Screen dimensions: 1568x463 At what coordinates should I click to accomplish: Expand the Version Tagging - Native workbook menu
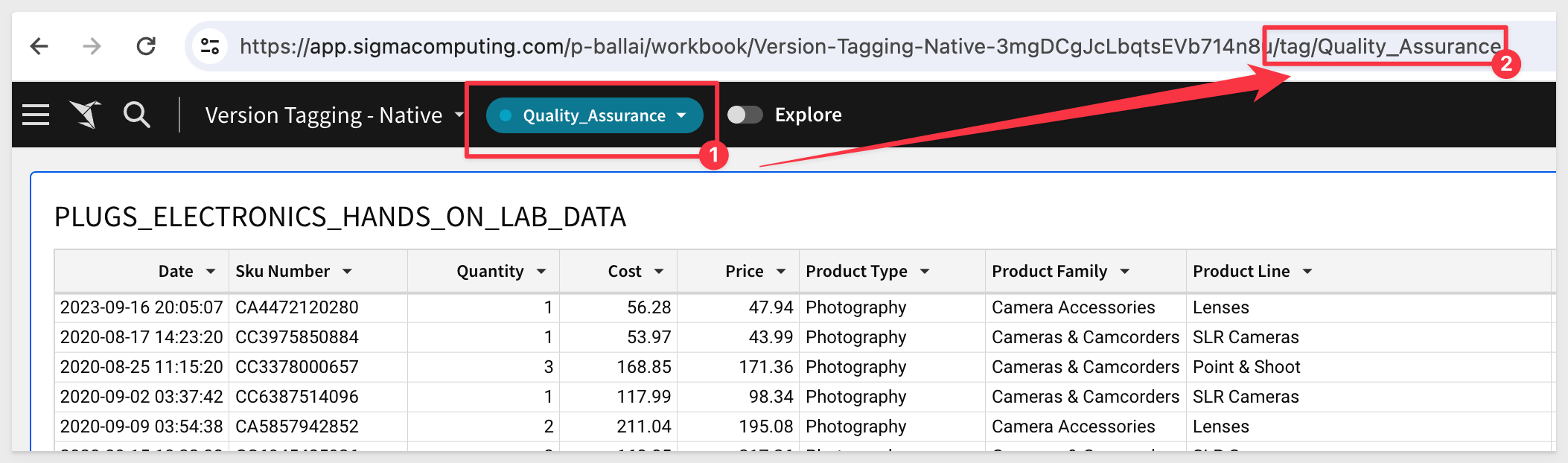pos(459,115)
